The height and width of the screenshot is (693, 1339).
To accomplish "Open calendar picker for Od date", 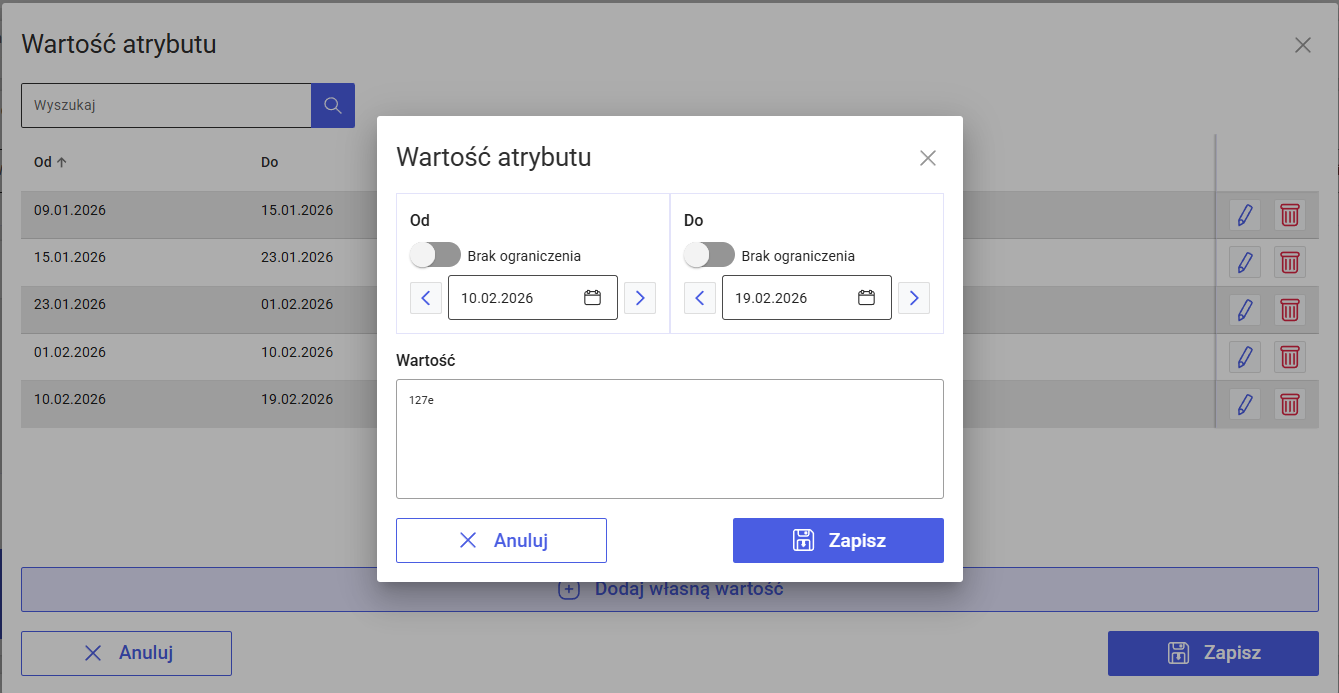I will click(x=592, y=298).
